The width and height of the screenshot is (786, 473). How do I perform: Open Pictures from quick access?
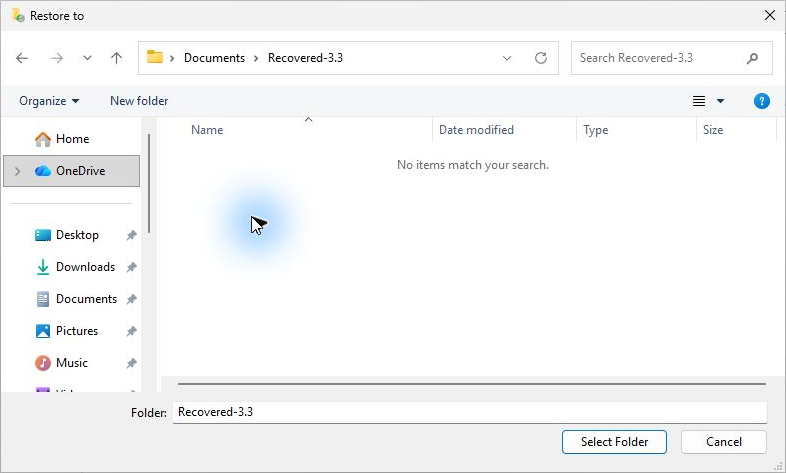click(66, 331)
